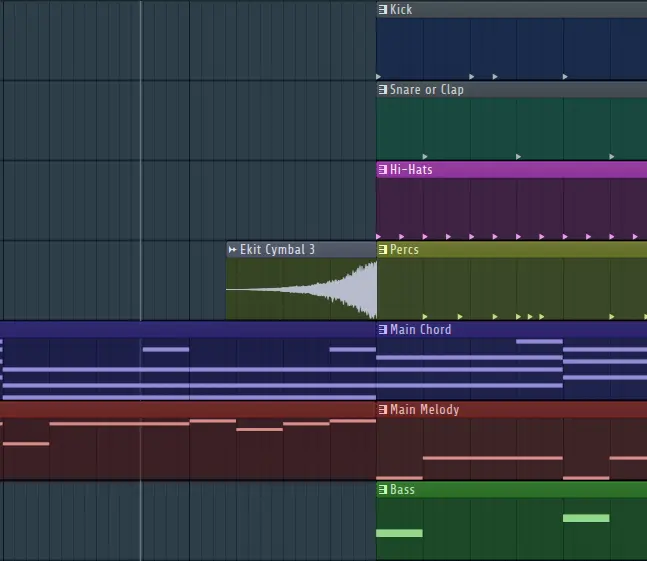647x561 pixels.
Task: Open the Main Chord clip menu icon
Action: (383, 330)
